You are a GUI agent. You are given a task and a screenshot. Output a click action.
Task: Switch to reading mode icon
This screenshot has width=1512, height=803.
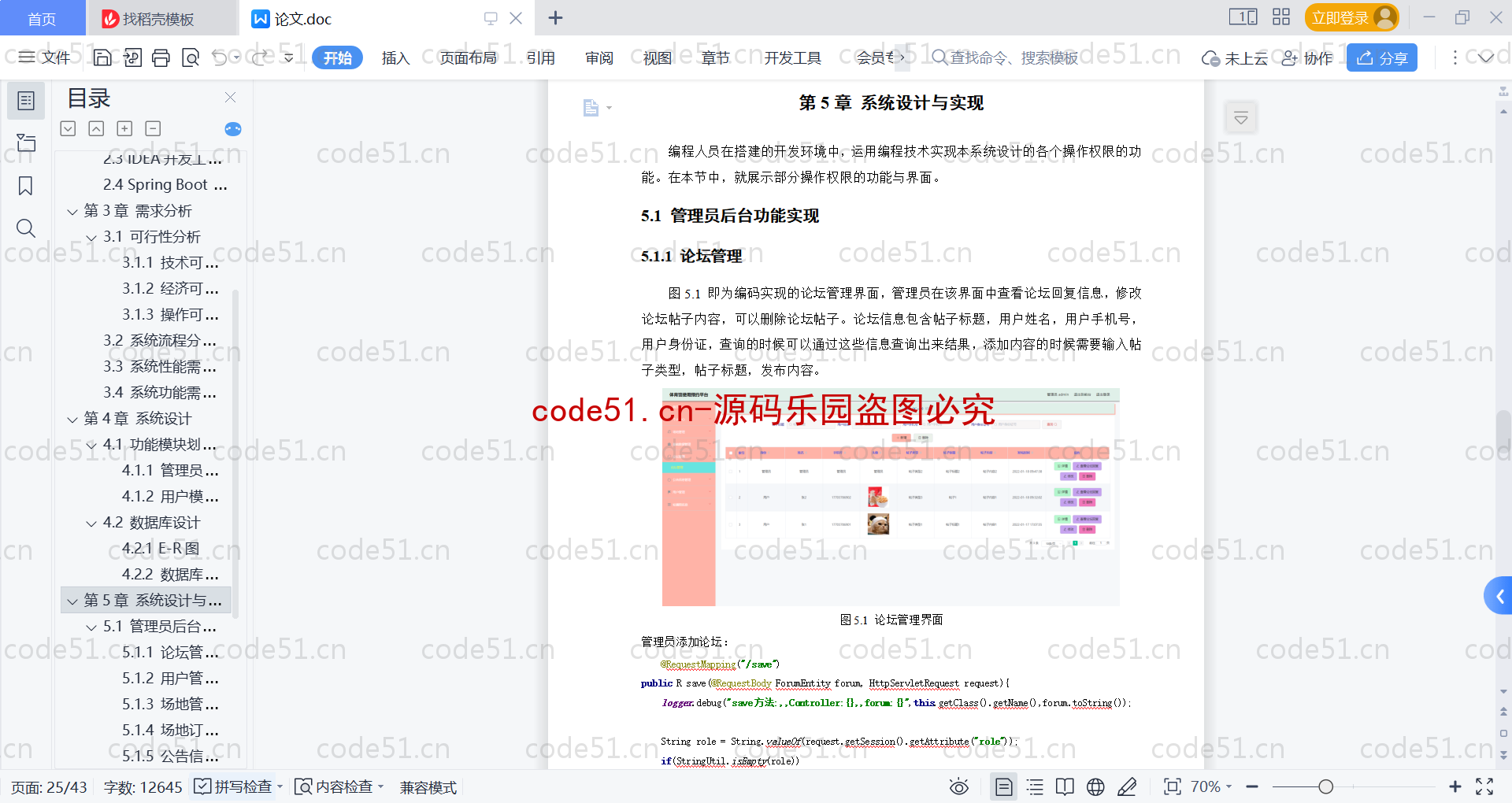pos(1065,786)
